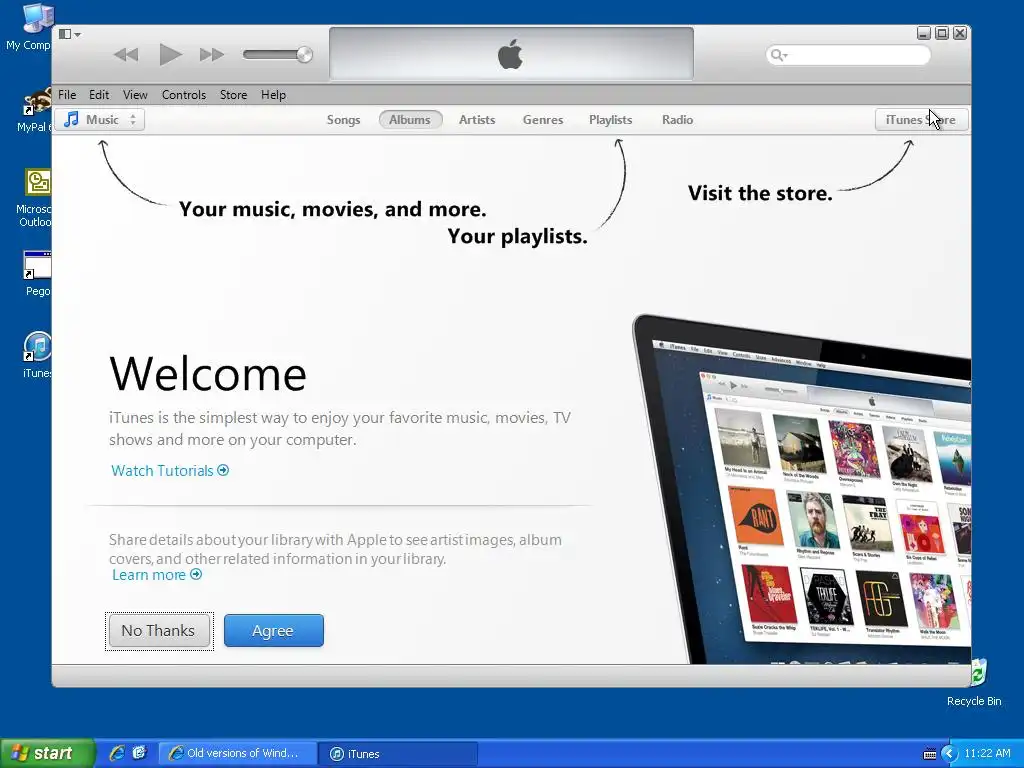The width and height of the screenshot is (1024, 768).
Task: Open the Edit menu
Action: pos(99,95)
